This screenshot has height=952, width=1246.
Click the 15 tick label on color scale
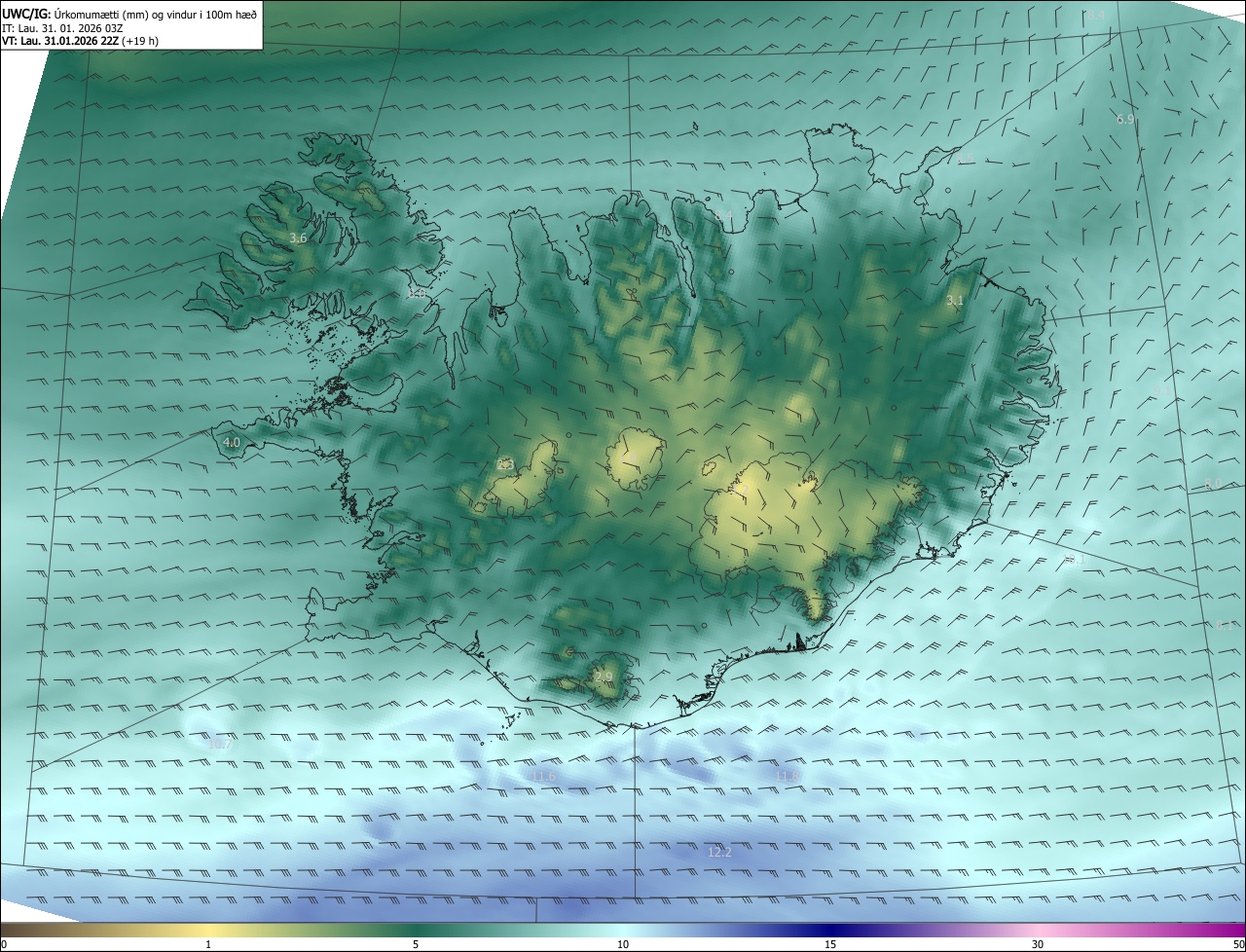pyautogui.click(x=830, y=944)
